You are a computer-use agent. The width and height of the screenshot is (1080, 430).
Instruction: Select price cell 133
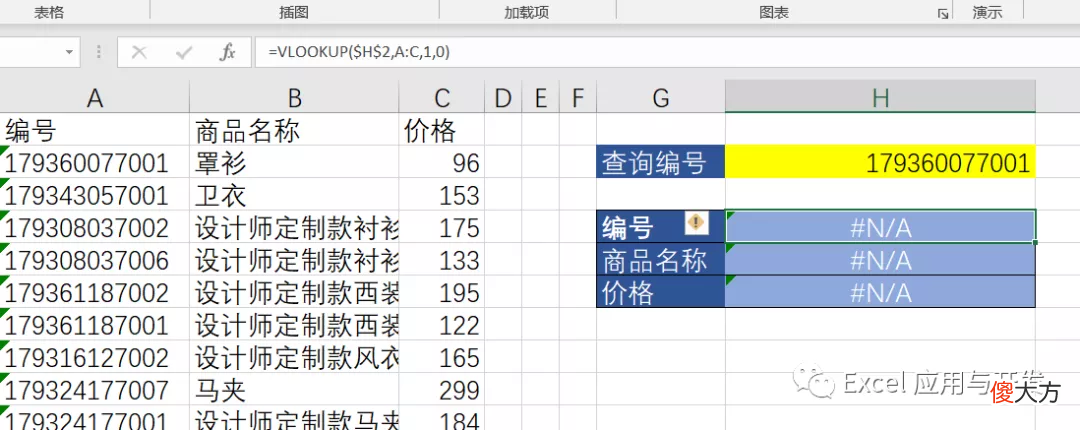tap(442, 260)
